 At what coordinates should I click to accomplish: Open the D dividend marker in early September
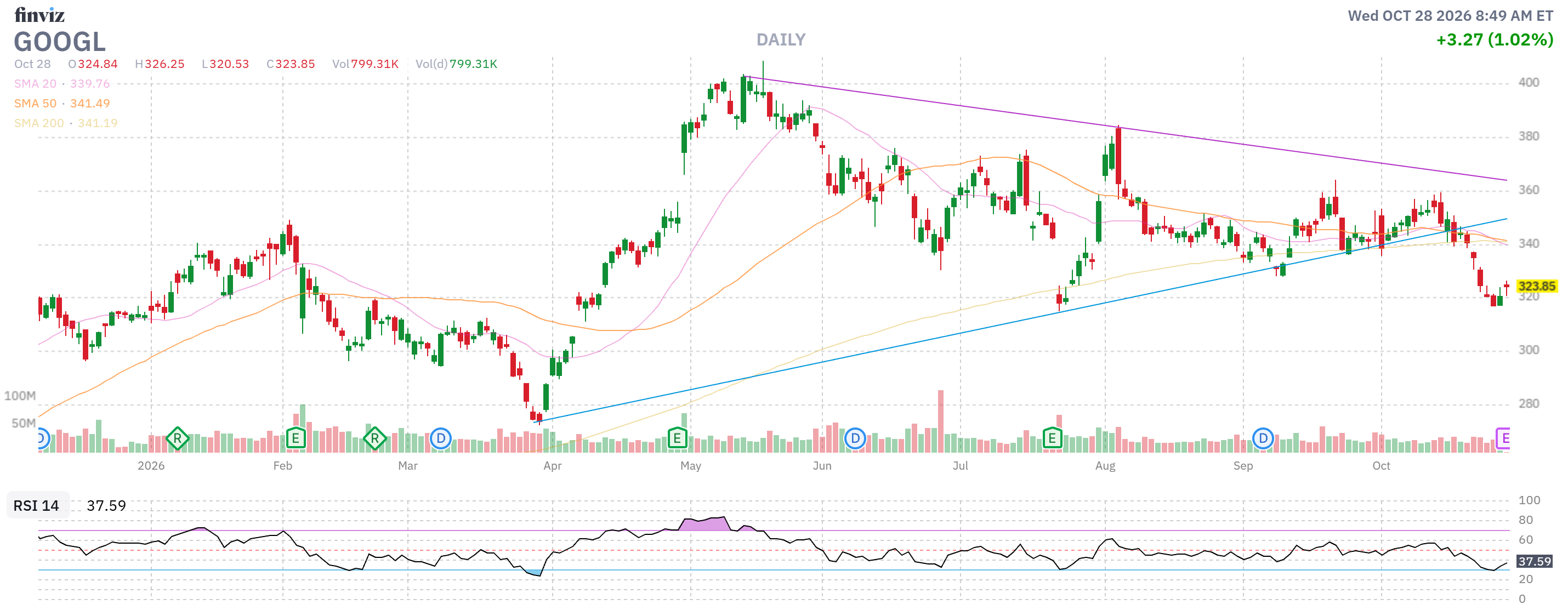pos(1263,438)
